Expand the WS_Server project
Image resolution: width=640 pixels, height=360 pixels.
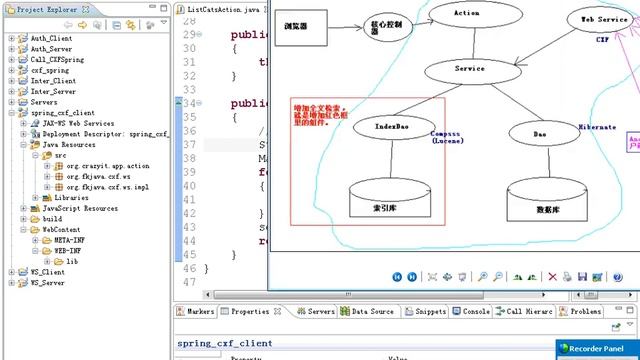[12, 282]
